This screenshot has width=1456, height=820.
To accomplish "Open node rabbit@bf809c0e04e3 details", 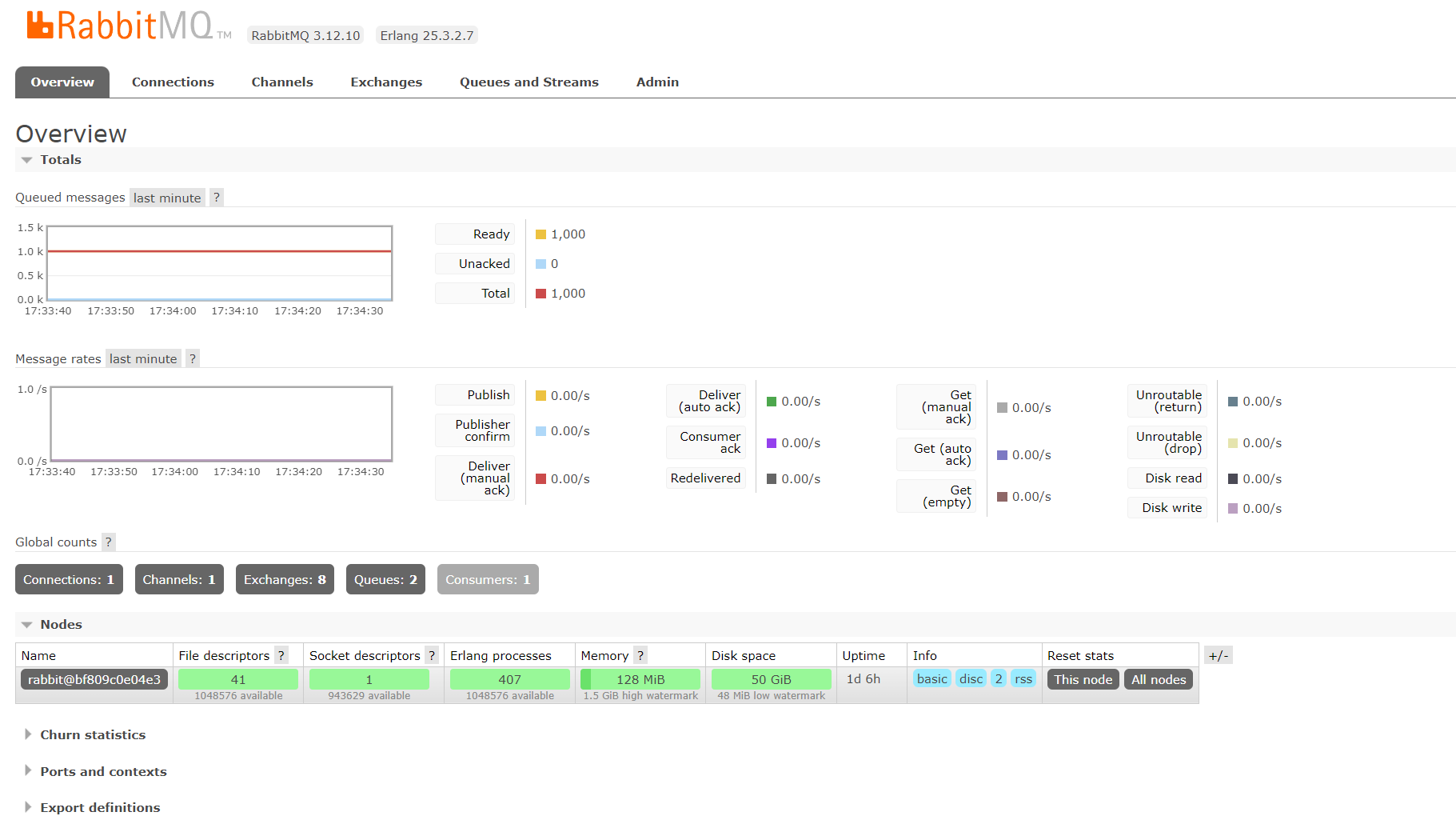I will pos(94,680).
